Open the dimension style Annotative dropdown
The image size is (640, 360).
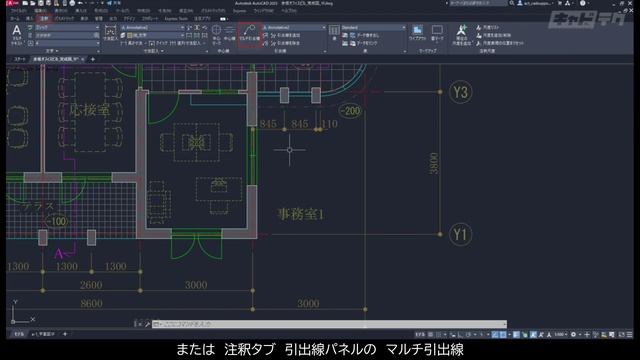click(152, 27)
